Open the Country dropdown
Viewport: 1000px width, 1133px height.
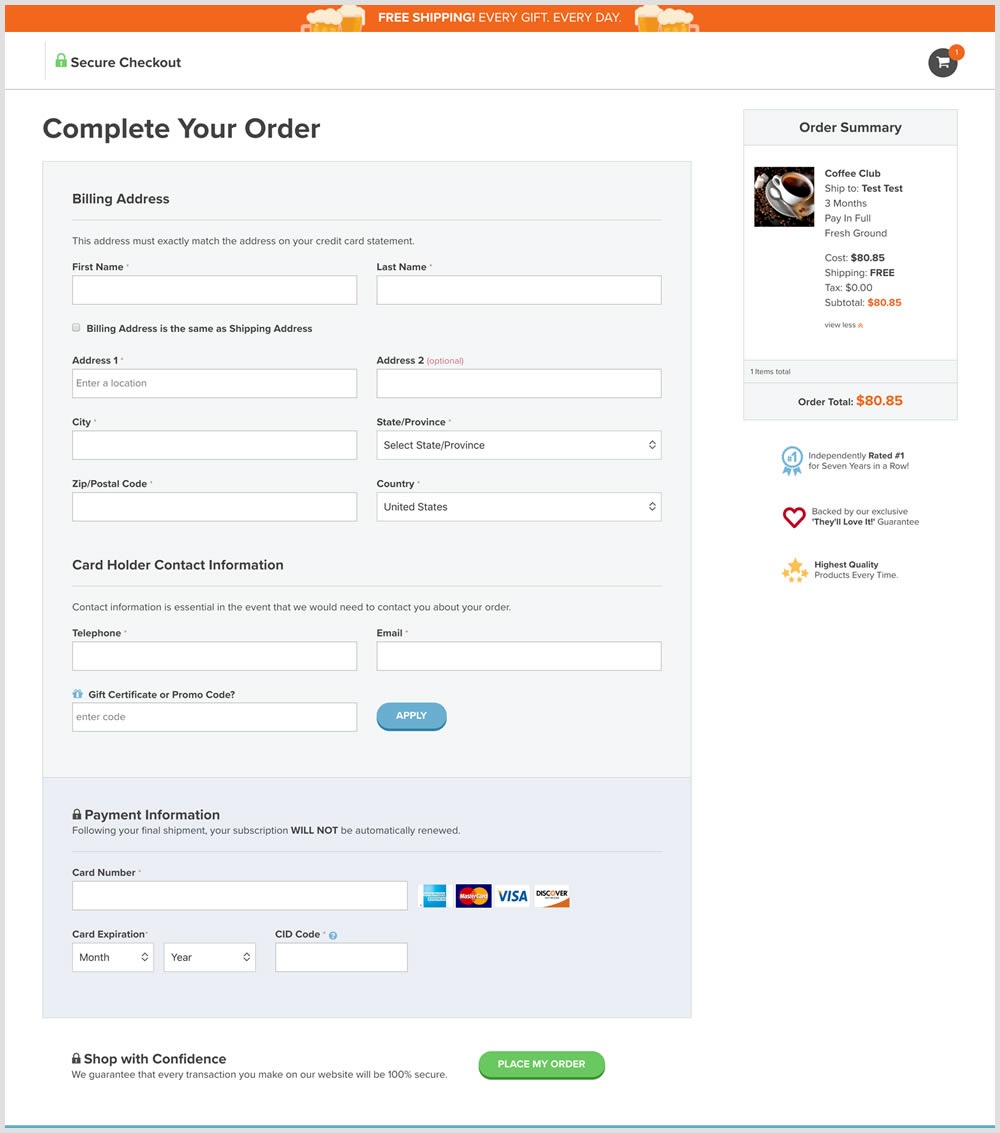[x=518, y=507]
